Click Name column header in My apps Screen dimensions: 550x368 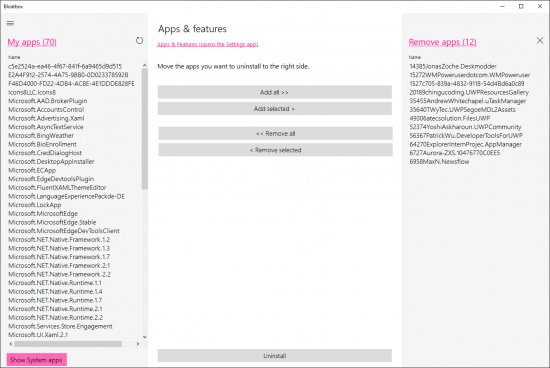[14, 57]
